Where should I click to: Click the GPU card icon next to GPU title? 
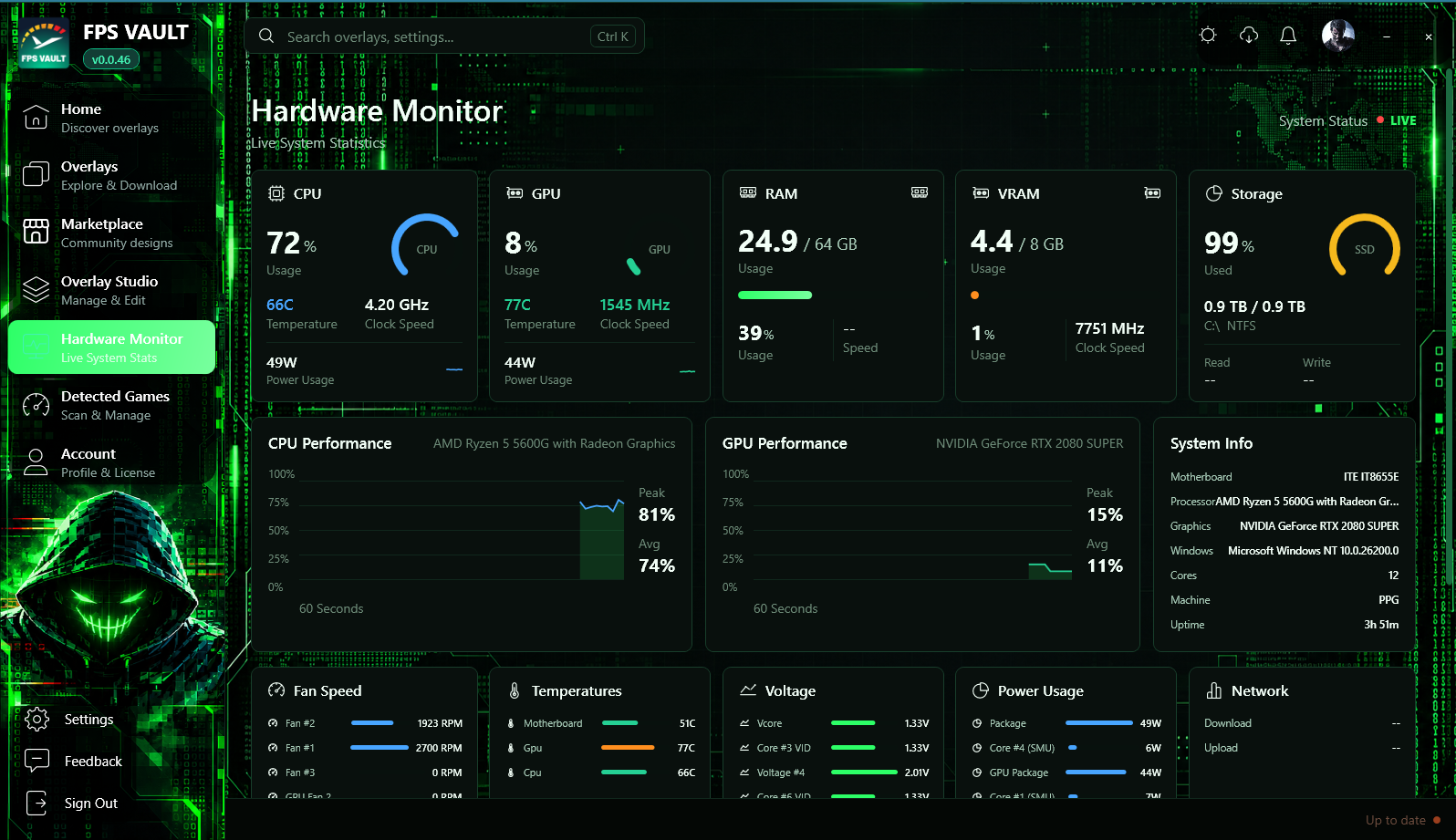pyautogui.click(x=515, y=193)
